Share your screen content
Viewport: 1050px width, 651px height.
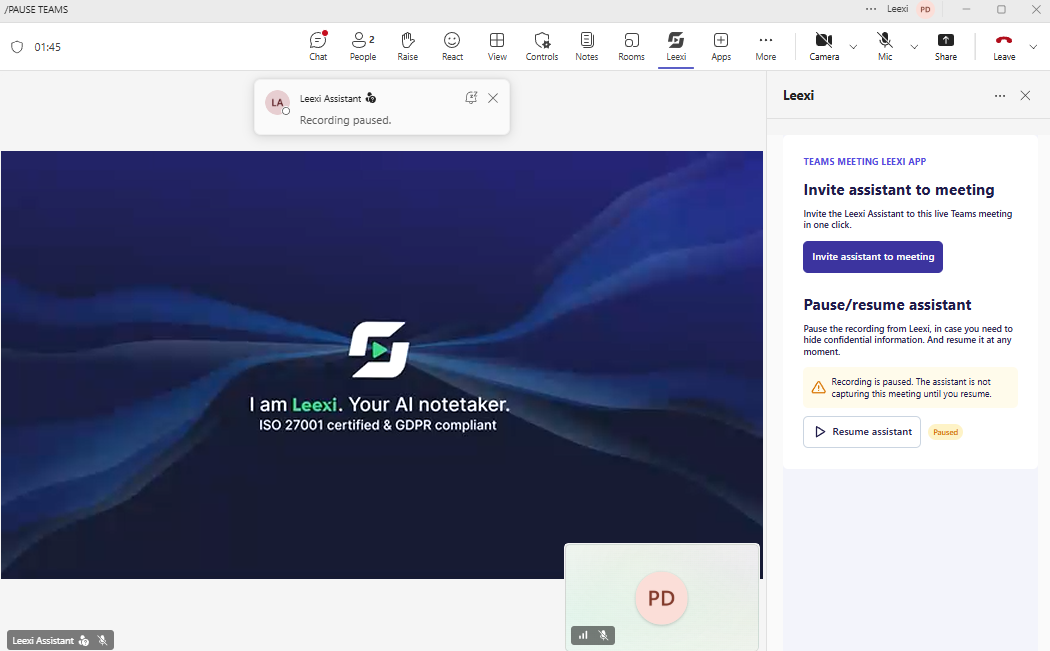(946, 47)
